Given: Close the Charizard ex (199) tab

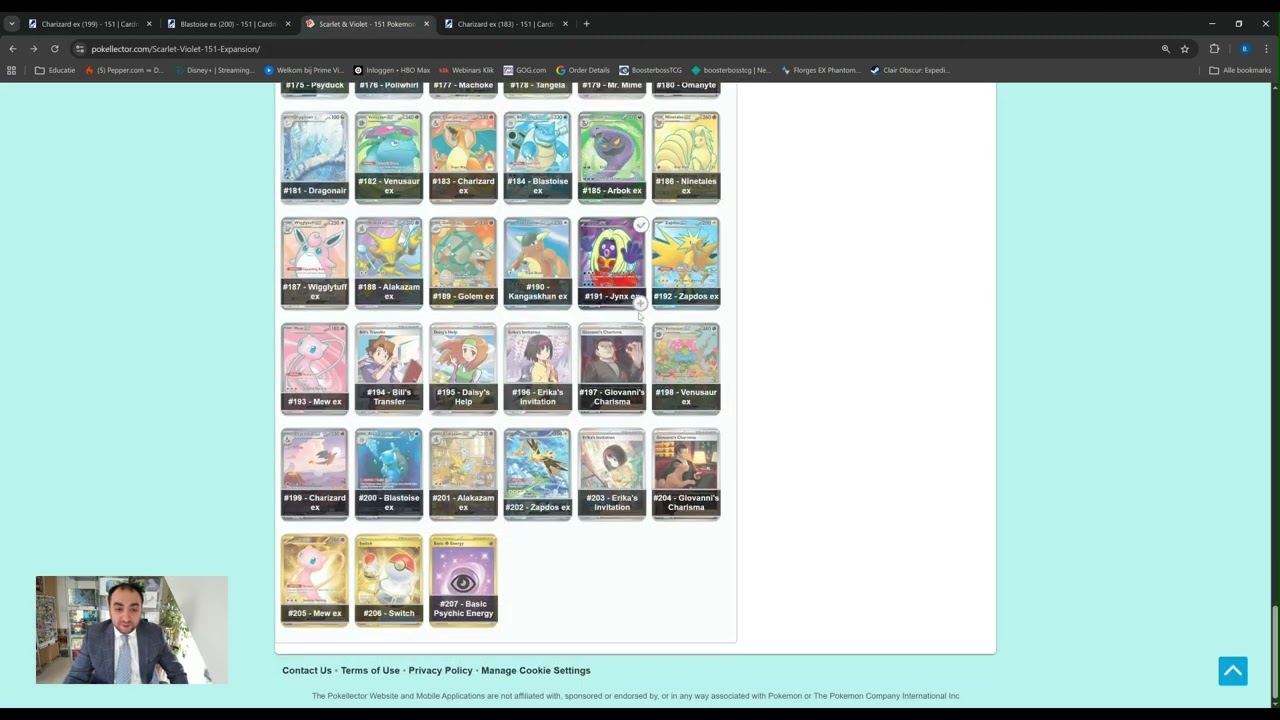Looking at the screenshot, I should pos(149,24).
